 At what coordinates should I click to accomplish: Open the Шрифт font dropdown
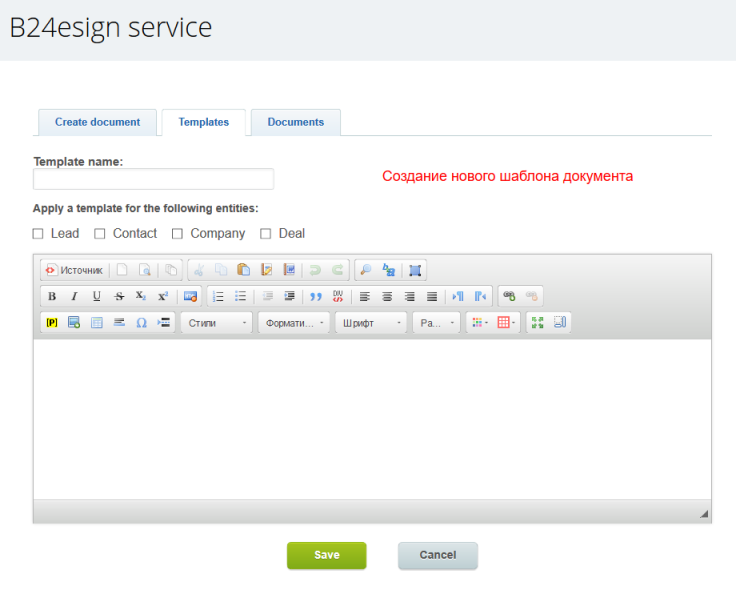click(x=371, y=323)
